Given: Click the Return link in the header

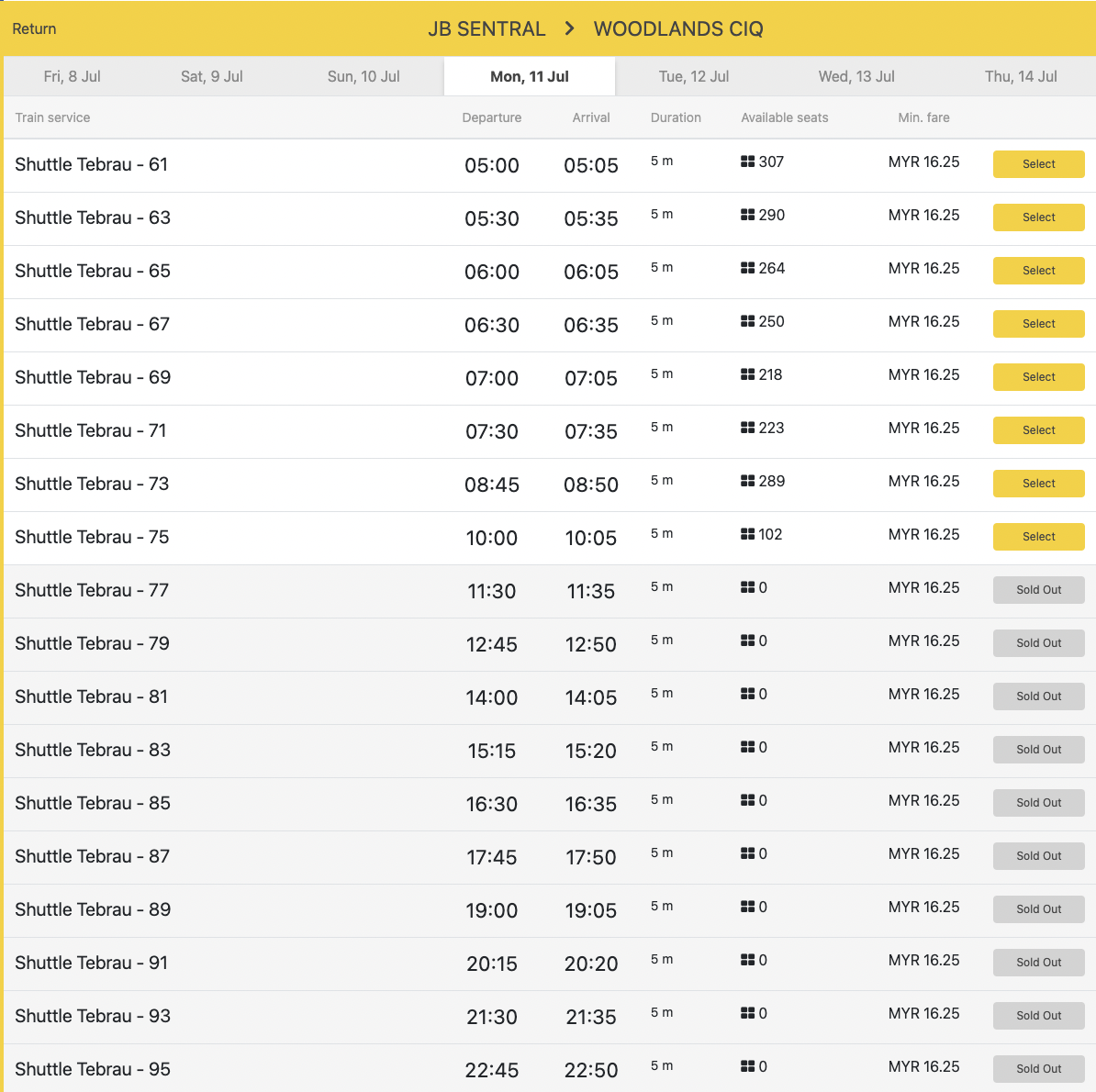Looking at the screenshot, I should pos(34,28).
